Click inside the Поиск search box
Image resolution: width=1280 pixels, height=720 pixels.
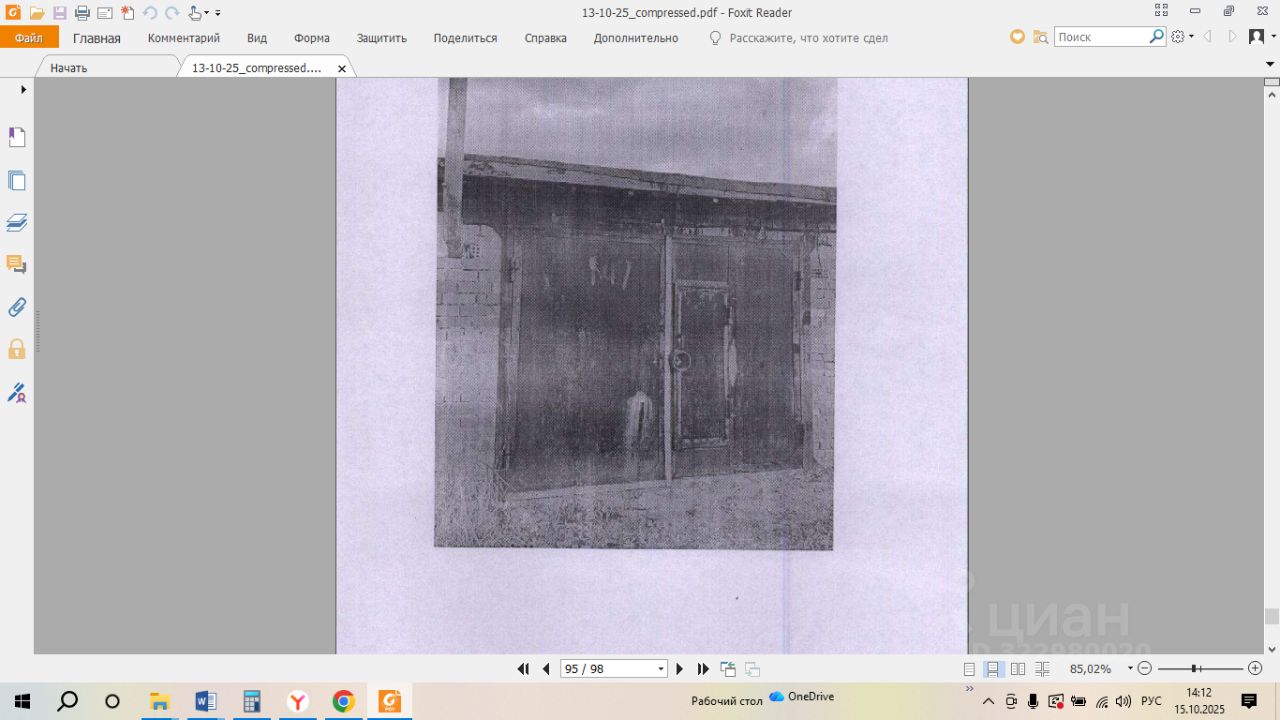click(x=1101, y=37)
